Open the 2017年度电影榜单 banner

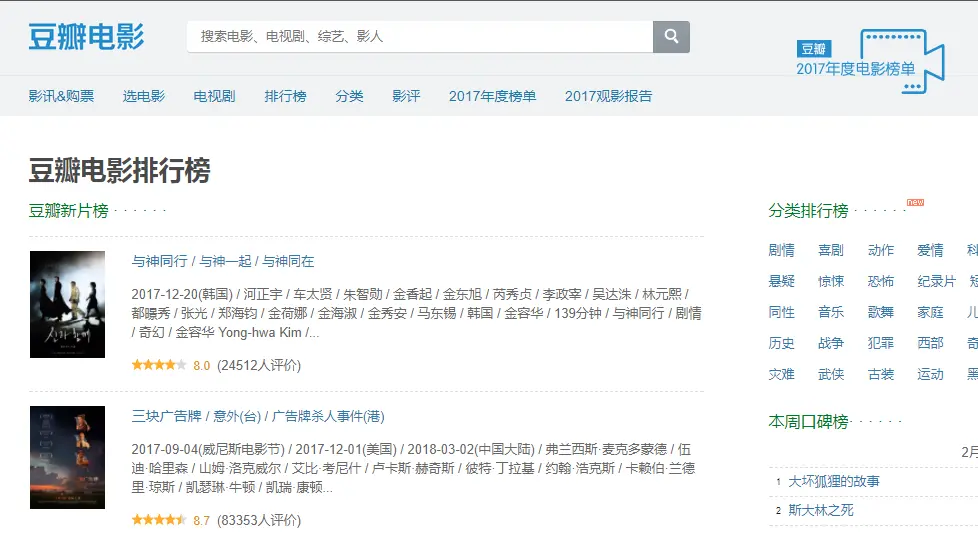[870, 61]
